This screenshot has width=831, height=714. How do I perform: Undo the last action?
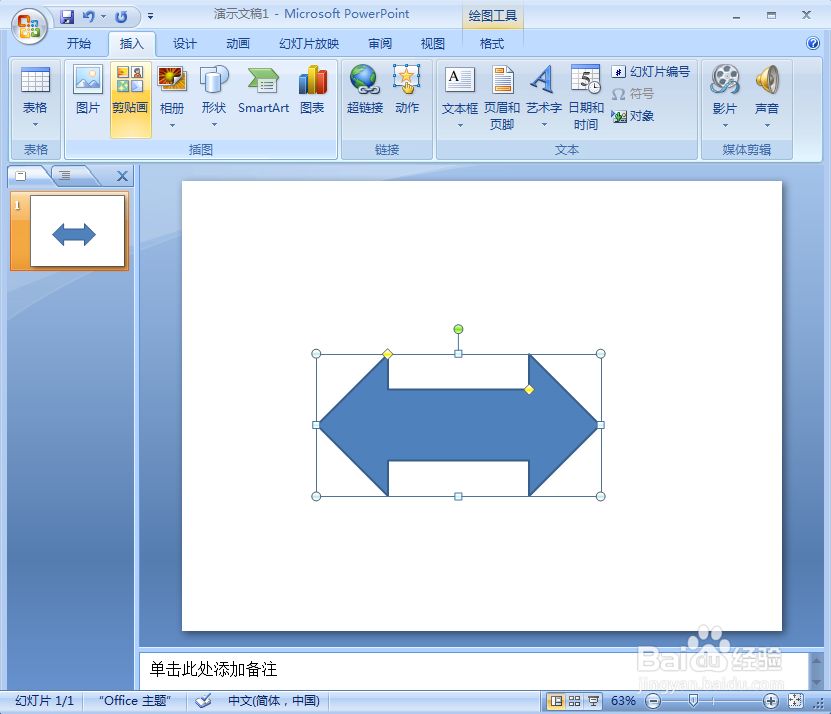89,17
